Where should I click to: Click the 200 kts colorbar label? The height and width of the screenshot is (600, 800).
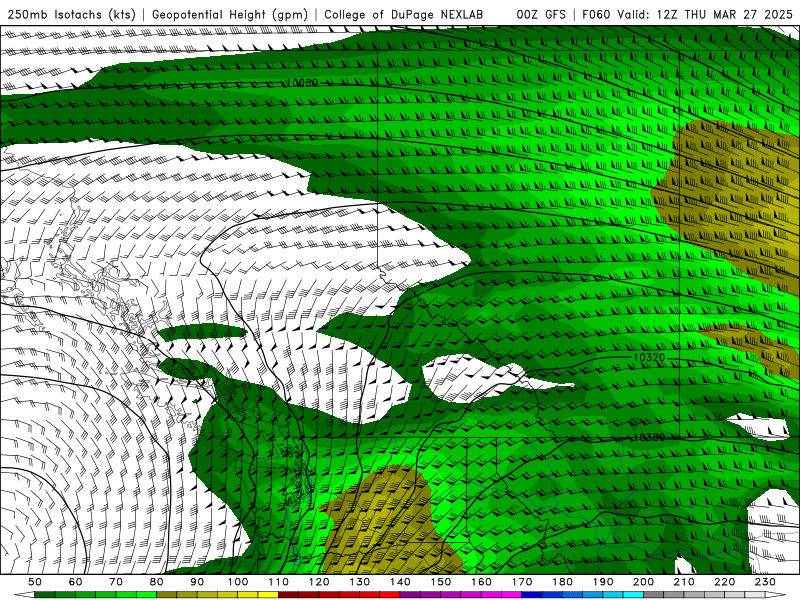643,582
